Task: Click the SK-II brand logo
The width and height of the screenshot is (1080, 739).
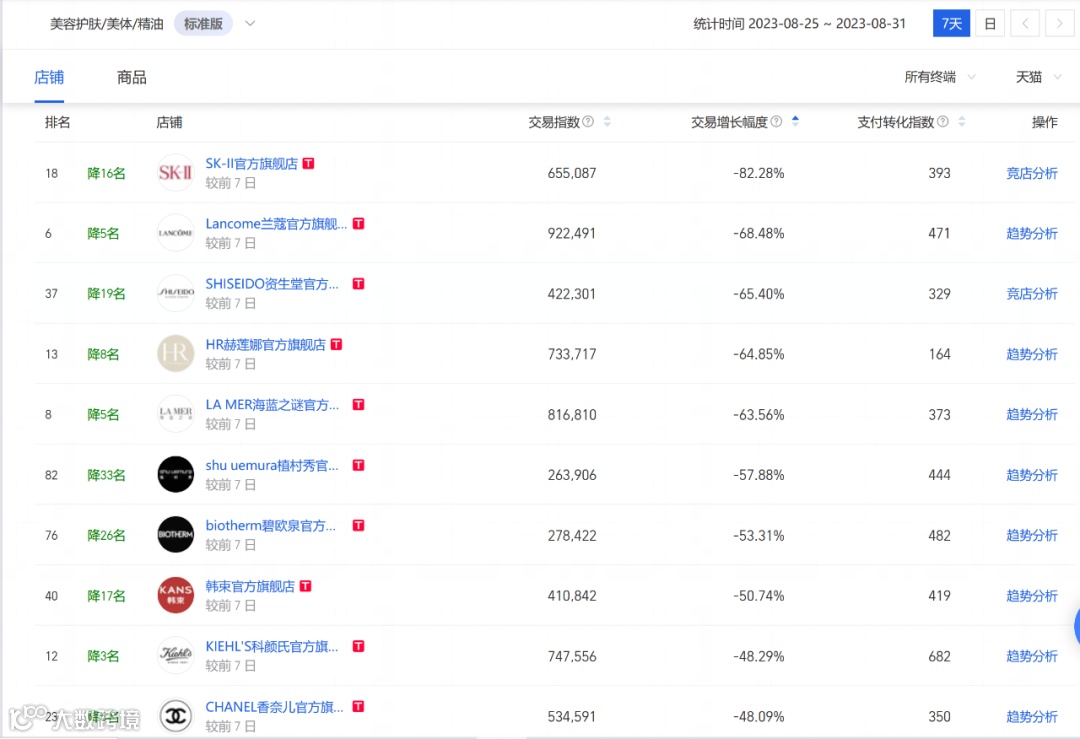Action: pyautogui.click(x=176, y=172)
